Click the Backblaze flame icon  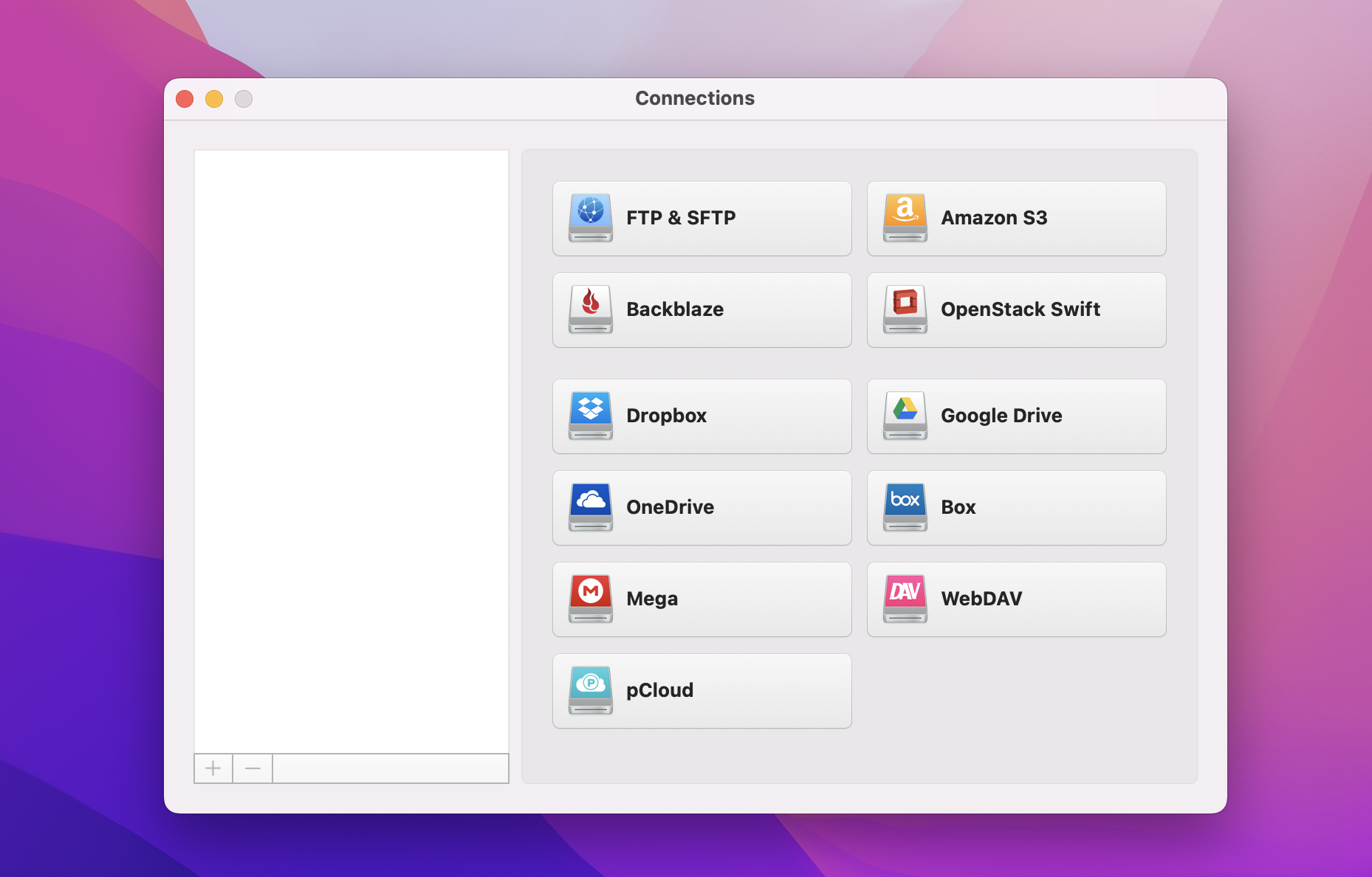point(589,309)
